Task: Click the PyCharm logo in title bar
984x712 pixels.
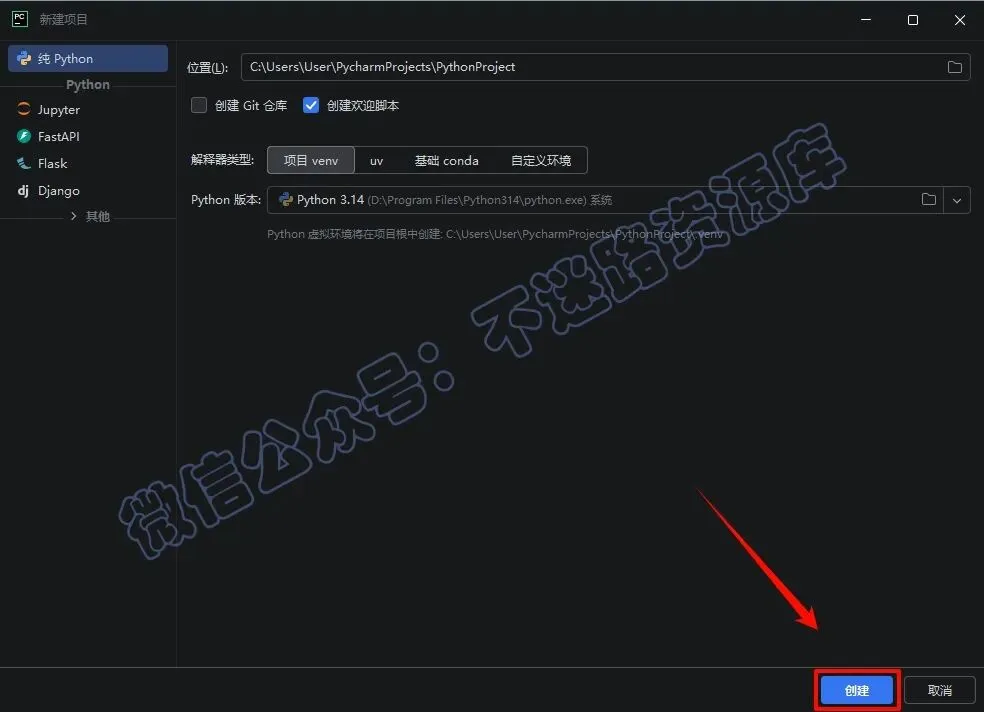Action: pyautogui.click(x=19, y=19)
